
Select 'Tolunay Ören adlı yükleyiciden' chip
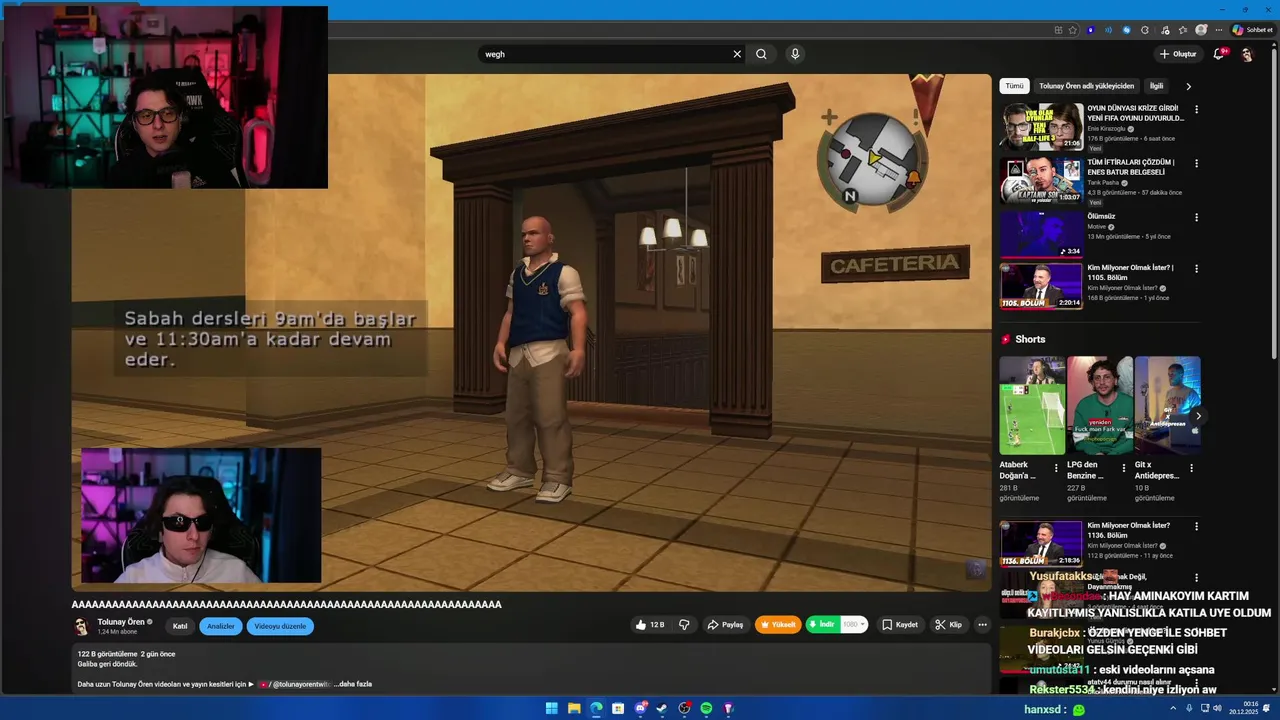(1086, 86)
